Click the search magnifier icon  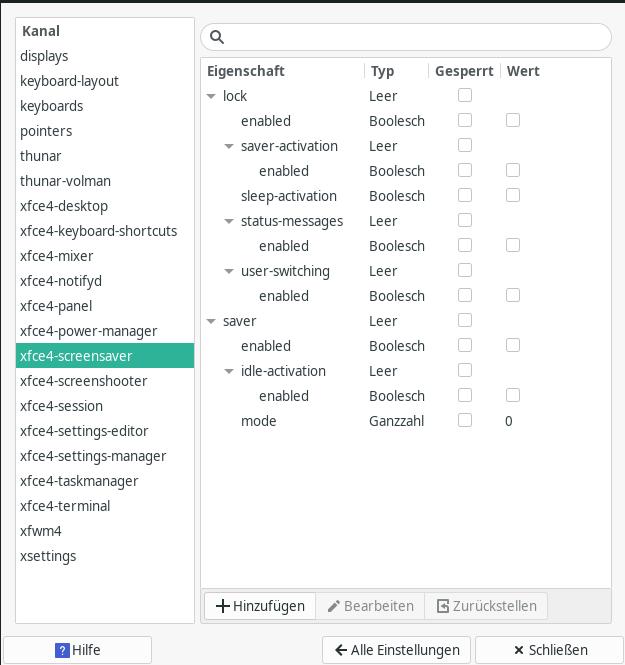217,37
